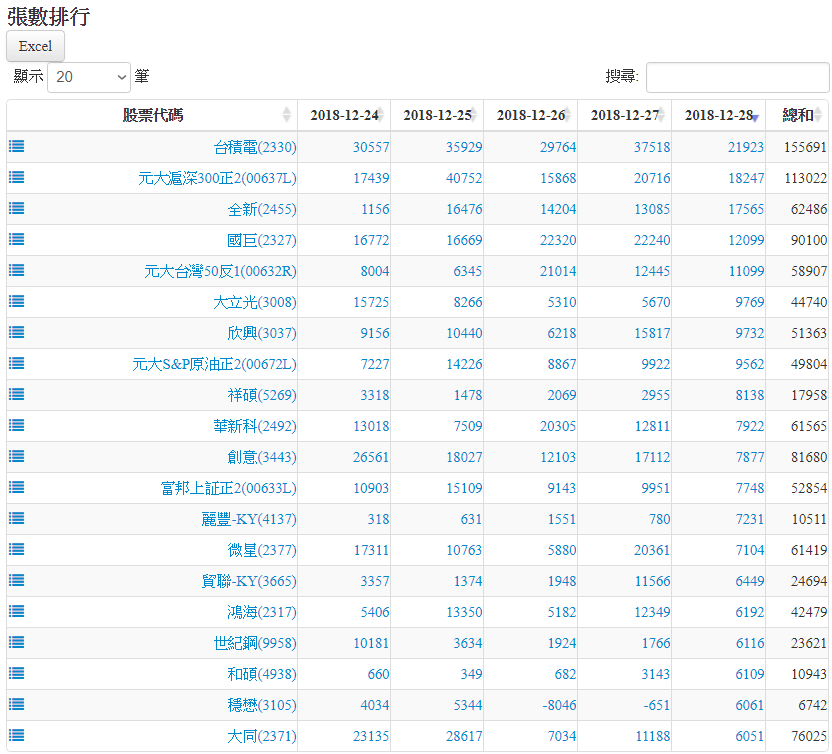Viewport: 832px width, 754px height.
Task: Open the 元大滬深300正2(00637L) stock link
Action: coord(217,178)
